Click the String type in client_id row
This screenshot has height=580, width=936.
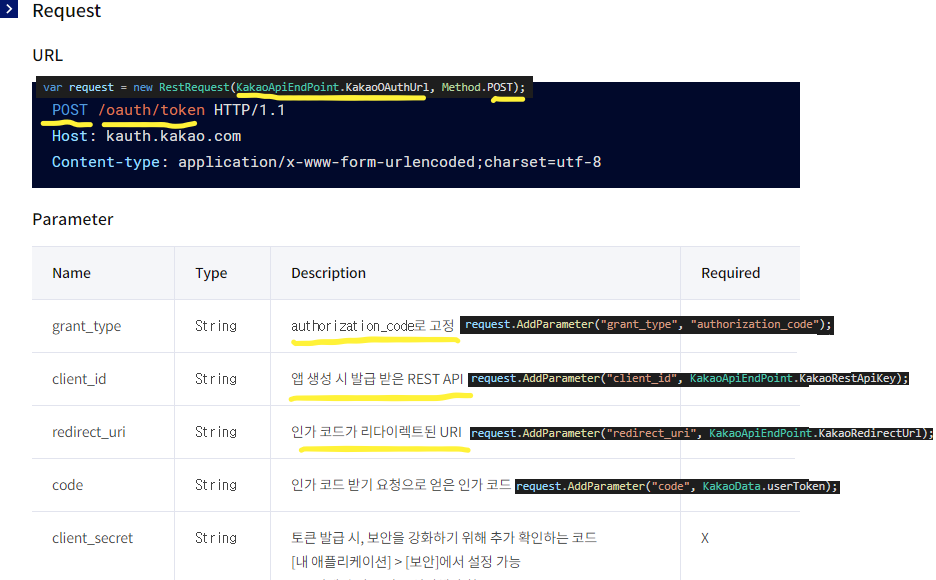[216, 379]
